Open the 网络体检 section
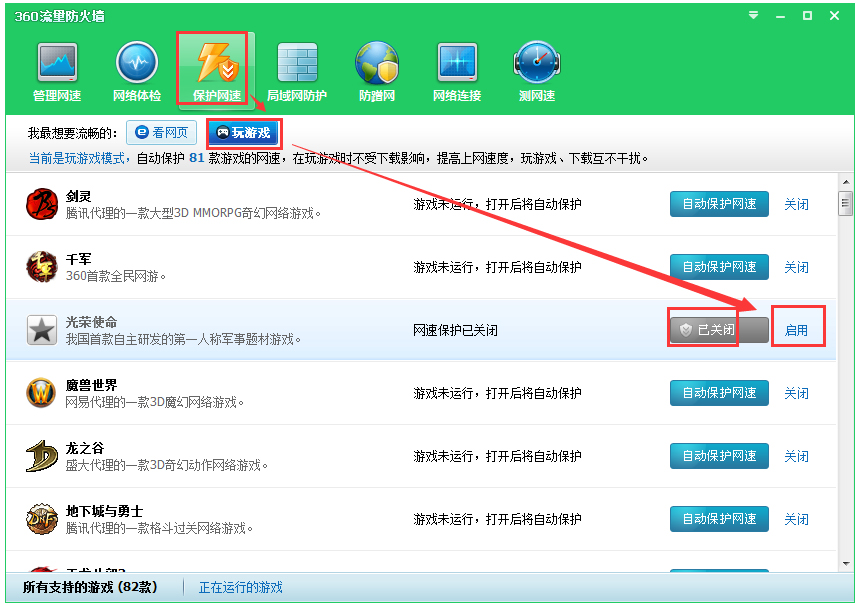Screen dimensions: 859x605 tap(137, 71)
